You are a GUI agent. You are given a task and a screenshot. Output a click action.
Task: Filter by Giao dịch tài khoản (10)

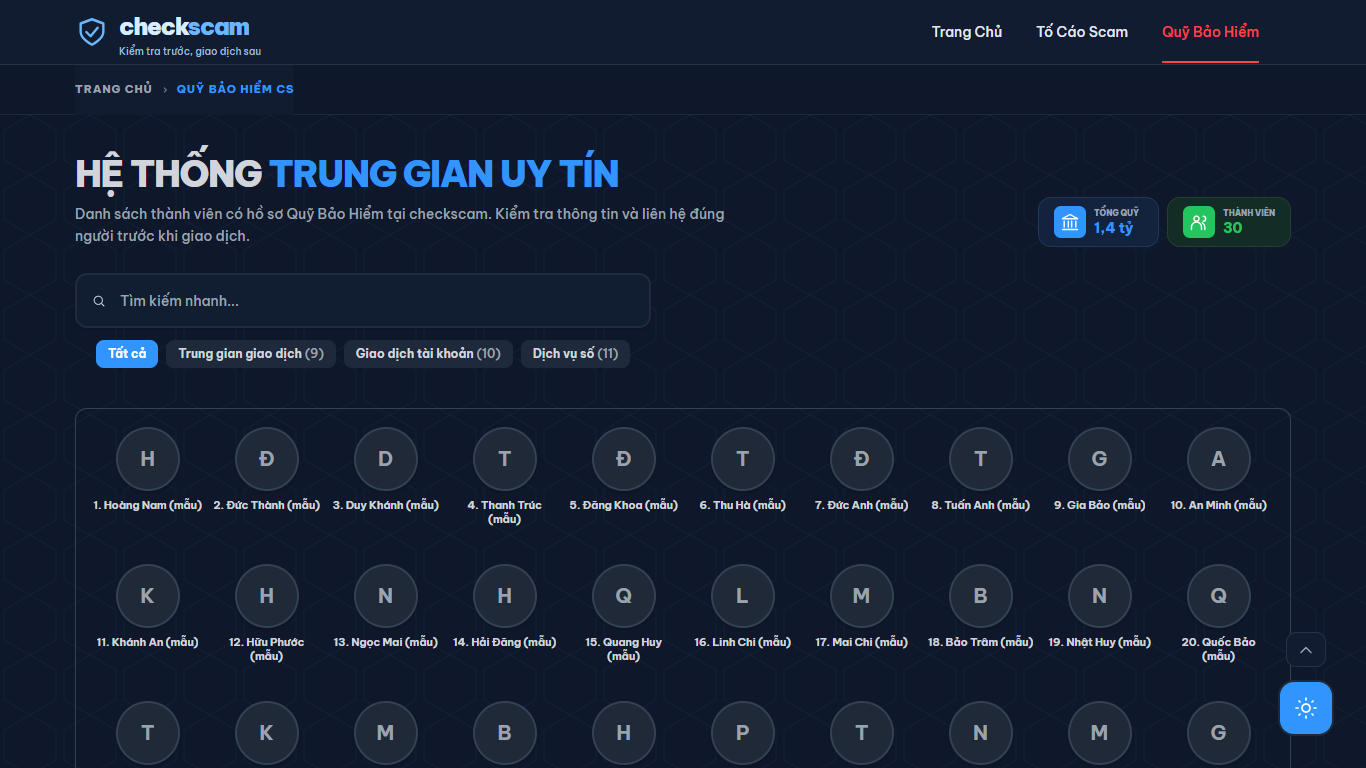(428, 354)
